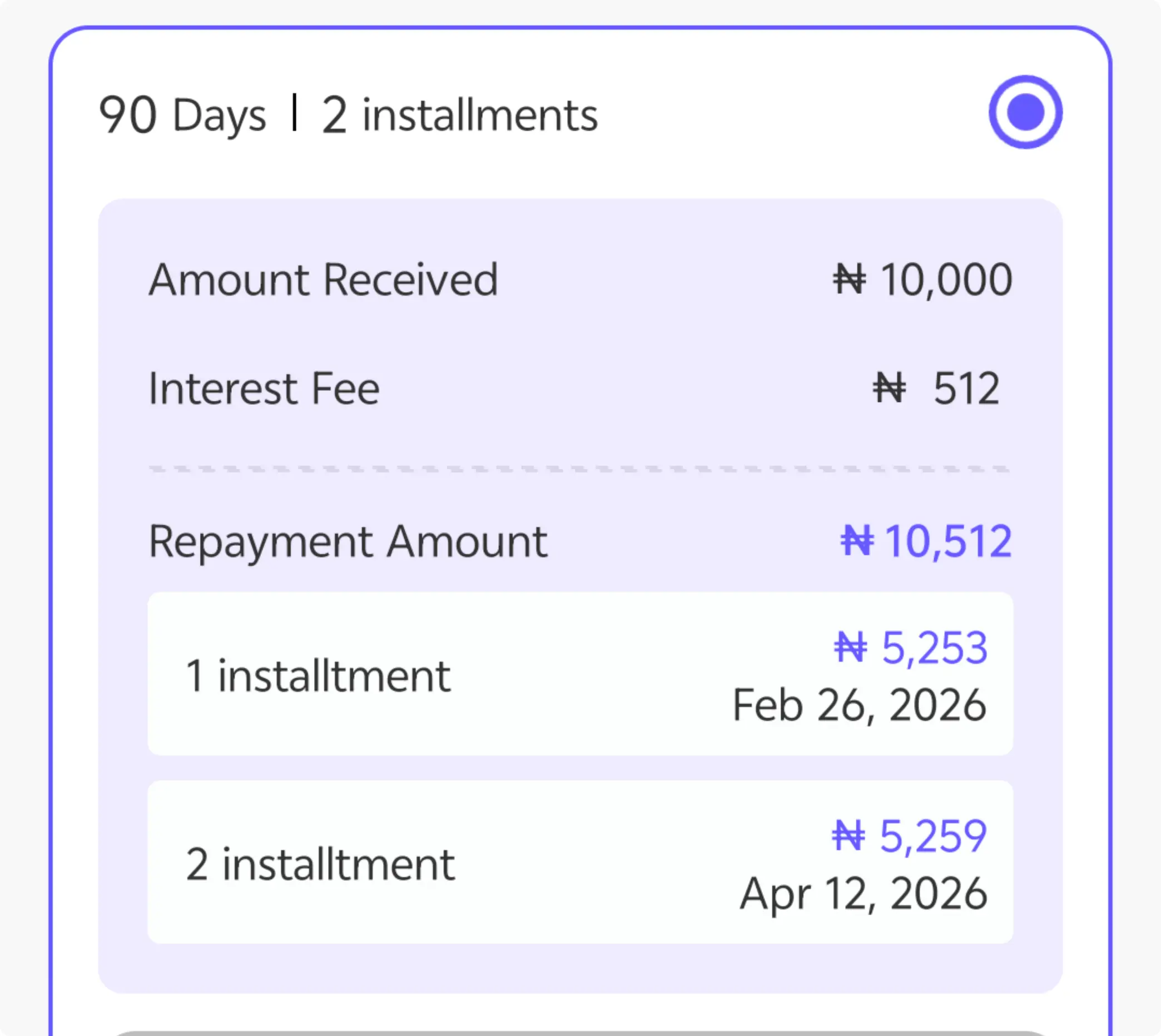Select the Apr 12, 2026 due date
The image size is (1161, 1036).
tap(863, 894)
